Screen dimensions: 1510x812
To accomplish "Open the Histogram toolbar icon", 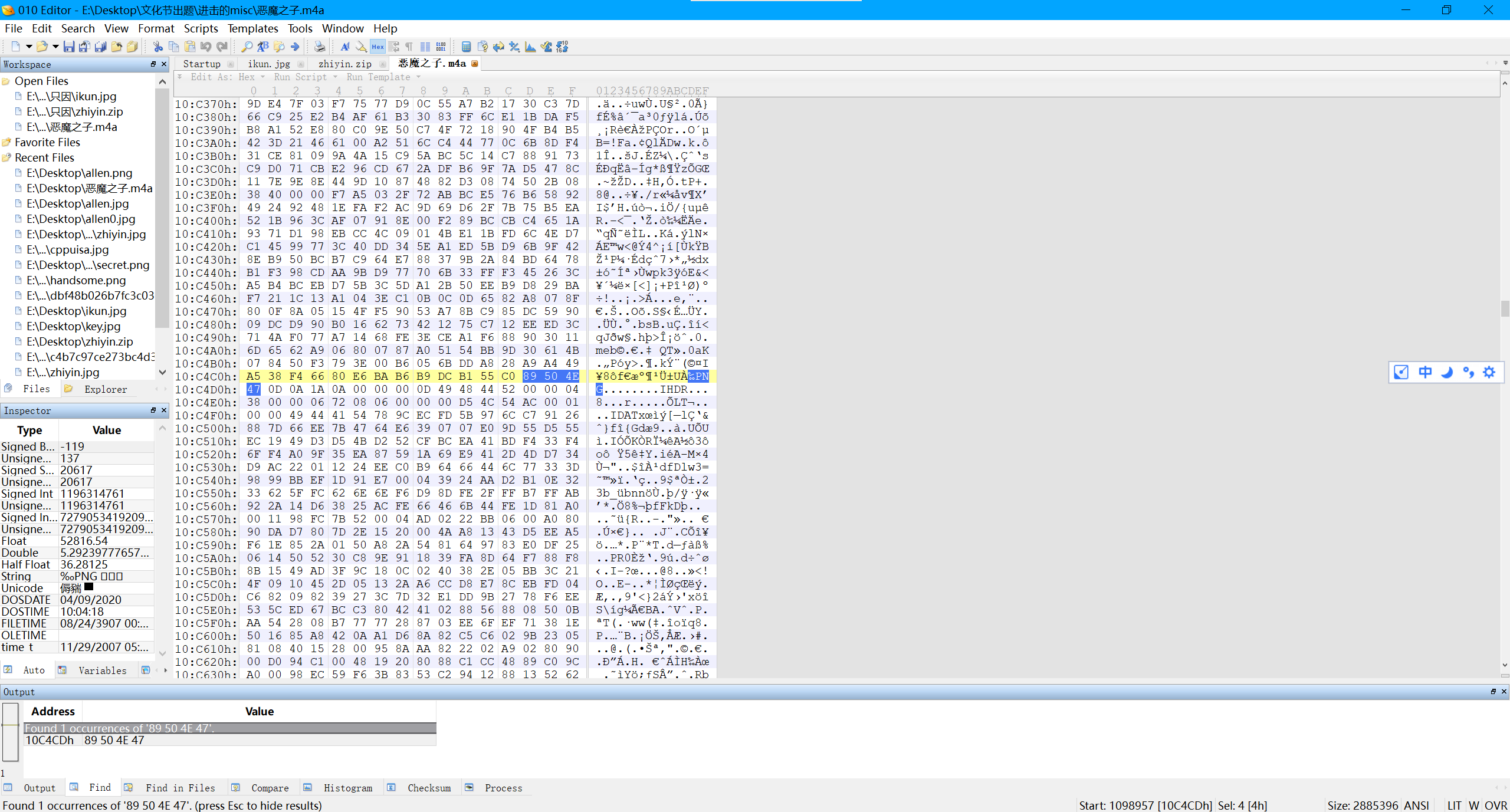I will [x=530, y=47].
